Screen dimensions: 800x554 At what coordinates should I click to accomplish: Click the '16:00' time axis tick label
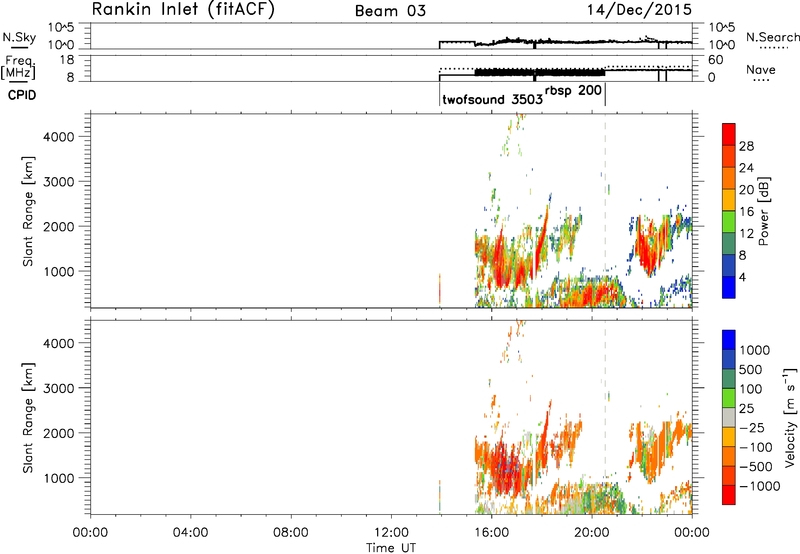(491, 533)
